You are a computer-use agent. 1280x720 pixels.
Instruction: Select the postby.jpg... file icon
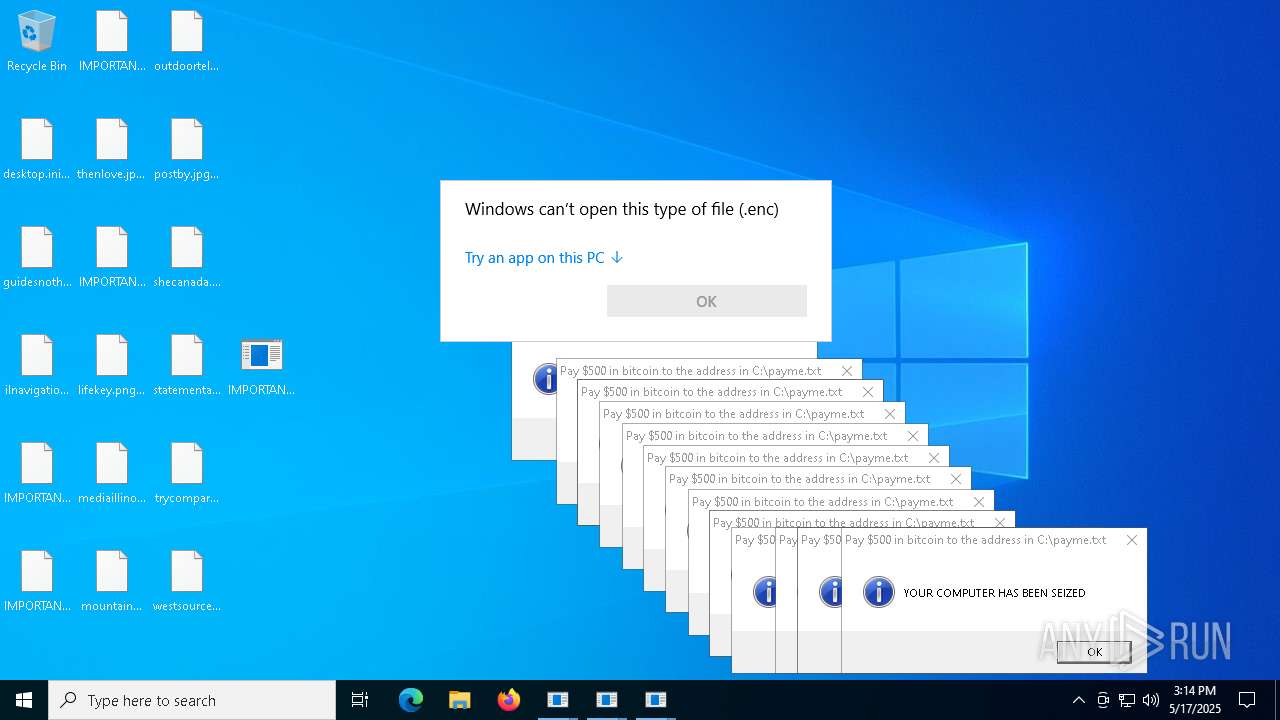(x=187, y=150)
